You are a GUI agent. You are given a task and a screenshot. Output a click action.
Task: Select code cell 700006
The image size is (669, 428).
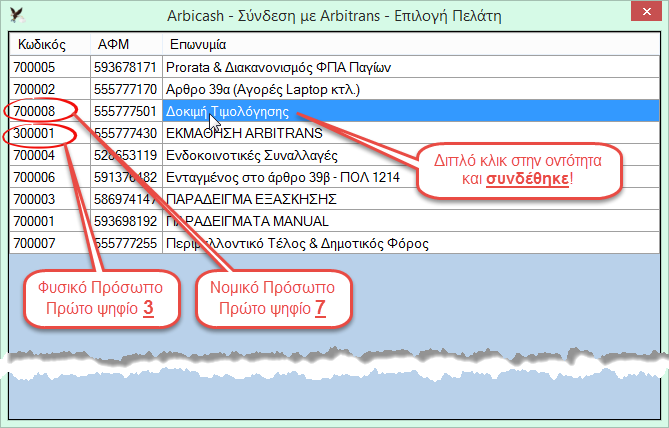[x=50, y=177]
